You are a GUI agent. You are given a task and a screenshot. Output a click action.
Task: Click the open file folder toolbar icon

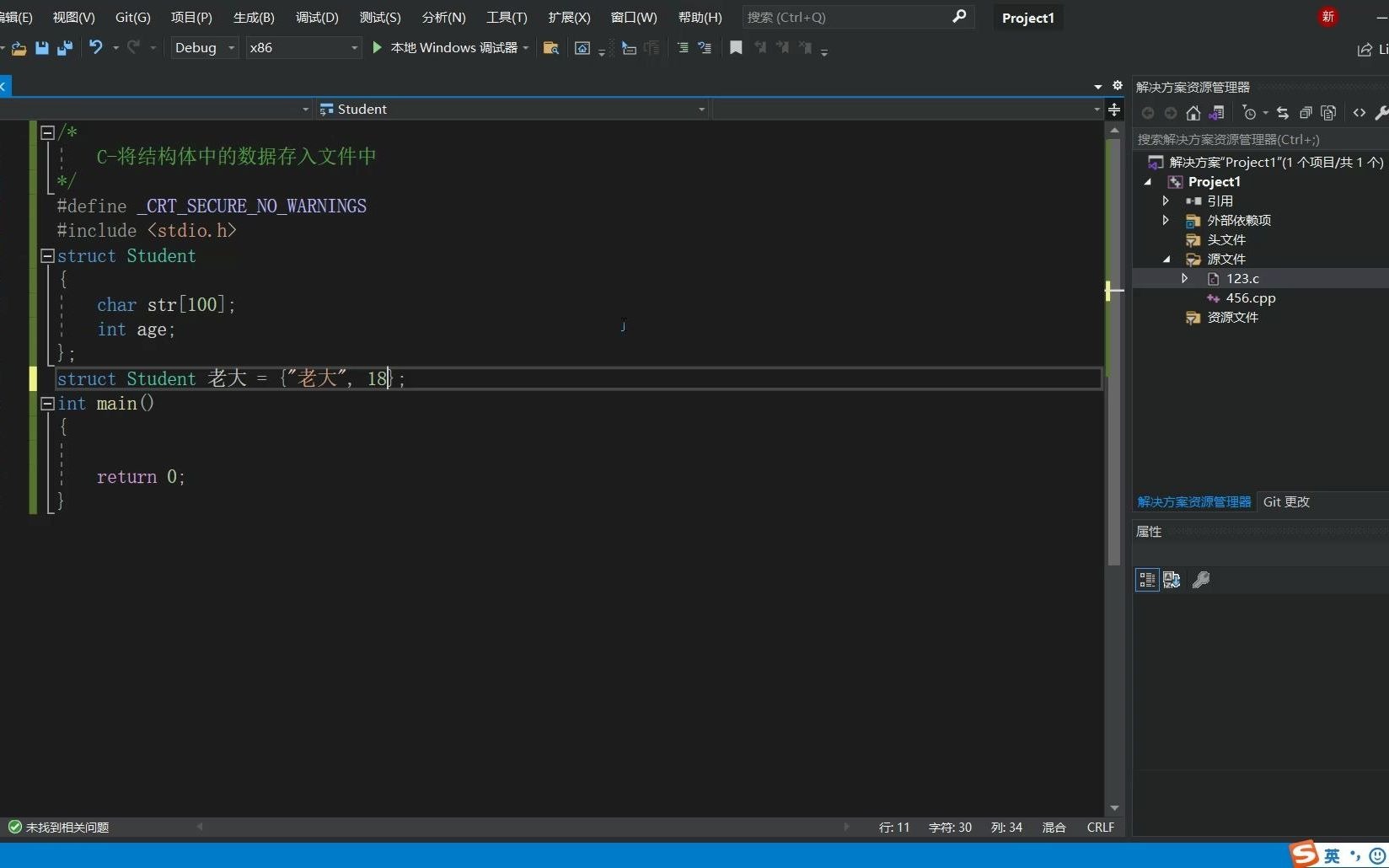click(x=19, y=48)
